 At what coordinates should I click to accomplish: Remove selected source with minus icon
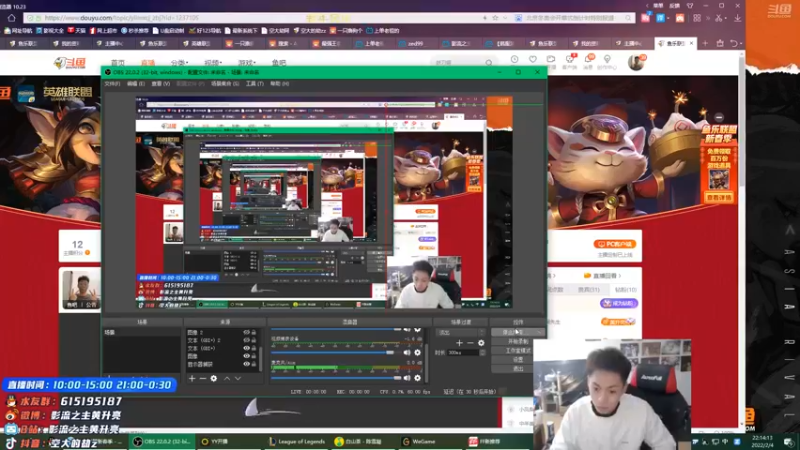pos(203,379)
